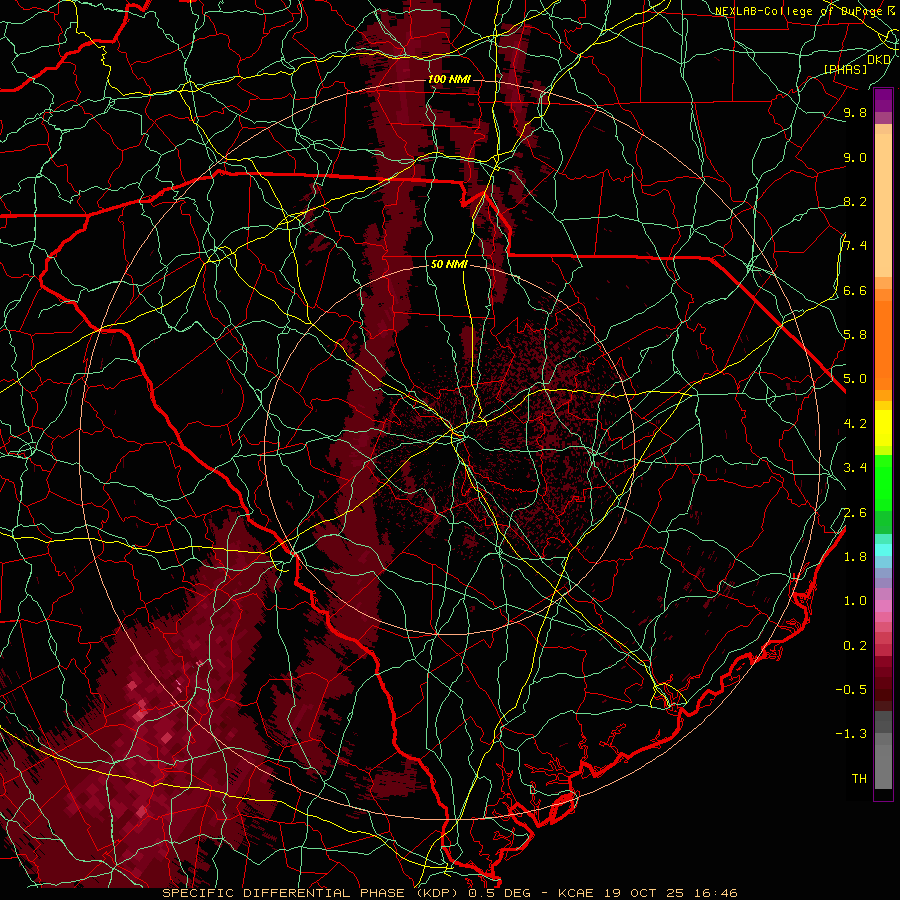Viewport: 900px width, 900px height.
Task: Pick the pink segment of the color bar
Action: click(x=883, y=605)
